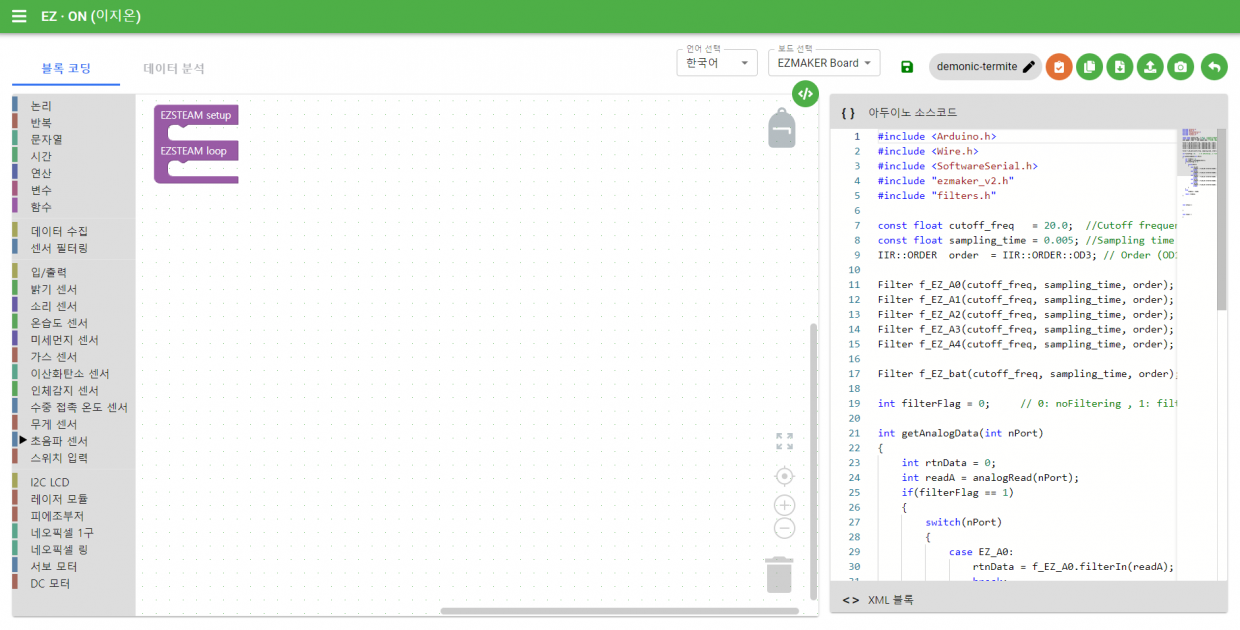Center the workspace with the target icon
Viewport: 1240px width, 630px height.
click(785, 476)
